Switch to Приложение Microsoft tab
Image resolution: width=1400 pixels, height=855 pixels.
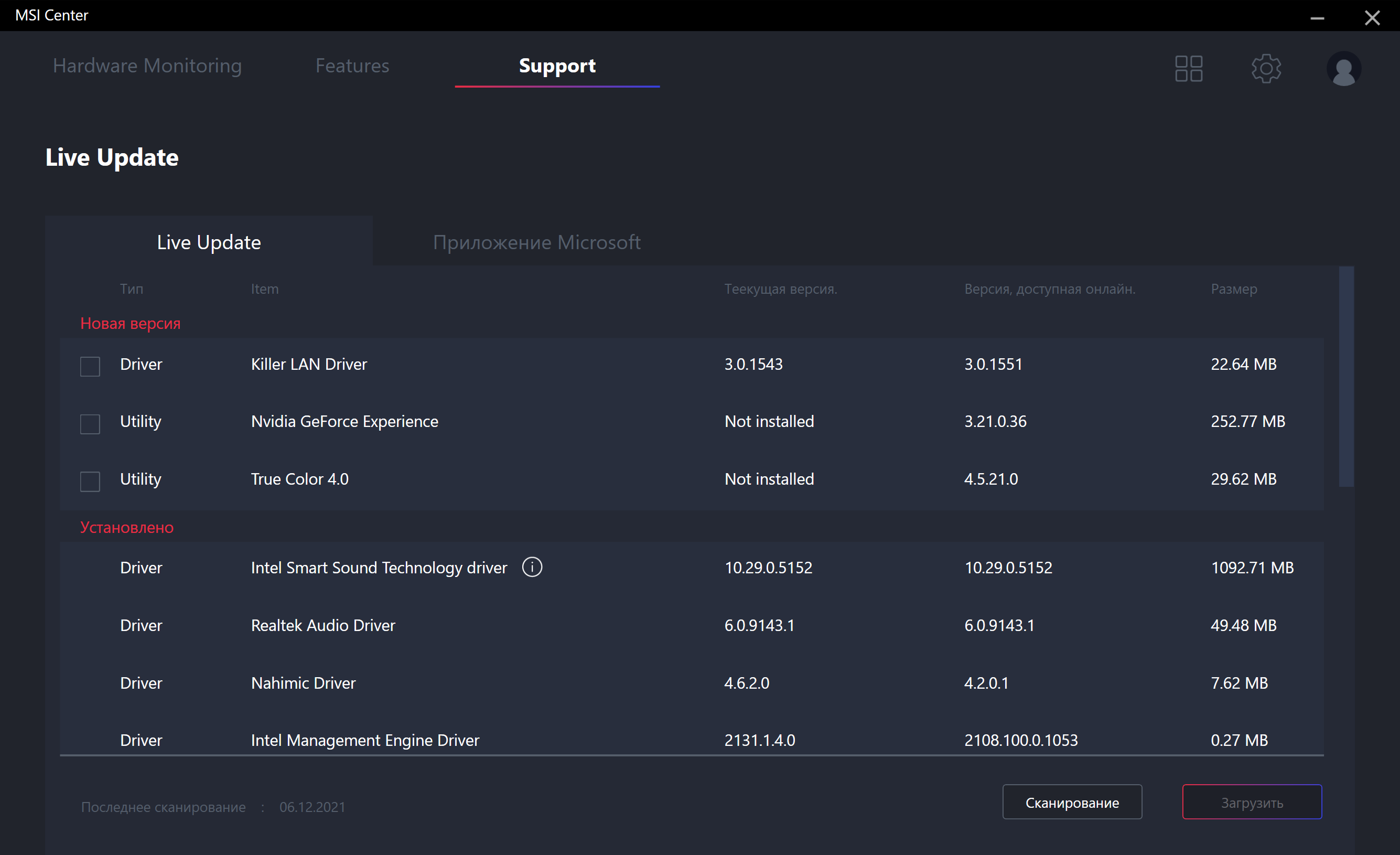point(536,242)
